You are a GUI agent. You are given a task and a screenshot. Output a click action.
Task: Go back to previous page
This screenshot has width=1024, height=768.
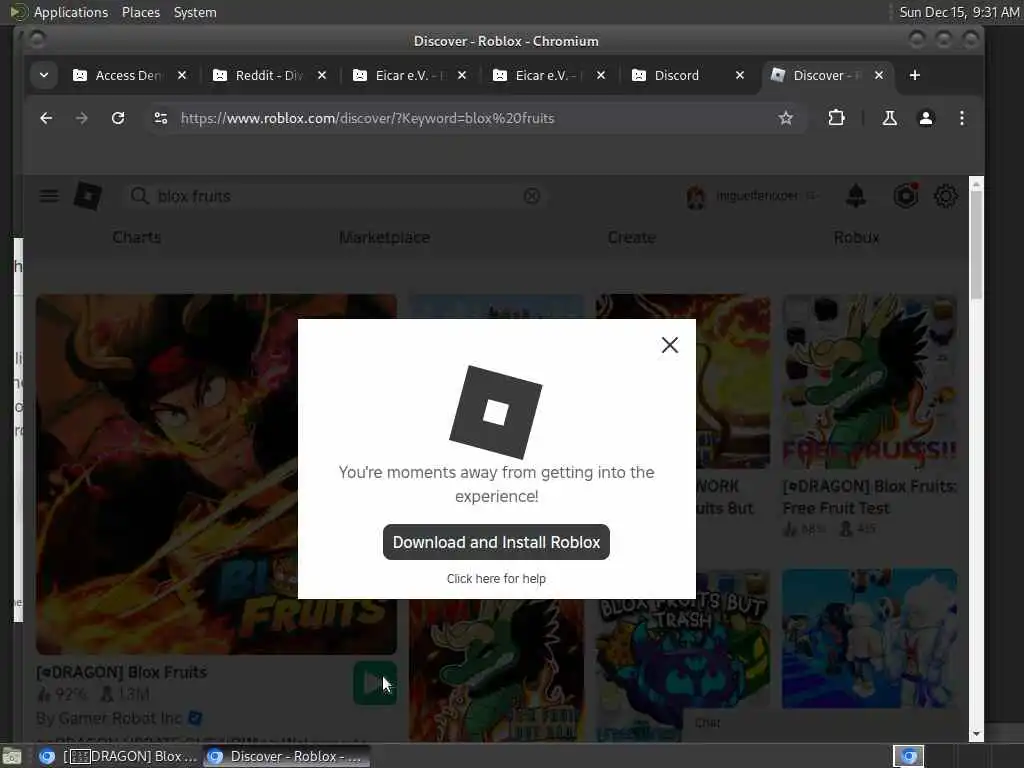tap(46, 118)
